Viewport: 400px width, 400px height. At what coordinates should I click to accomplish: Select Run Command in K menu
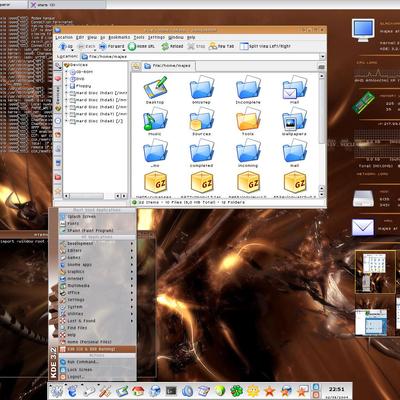coord(97,362)
